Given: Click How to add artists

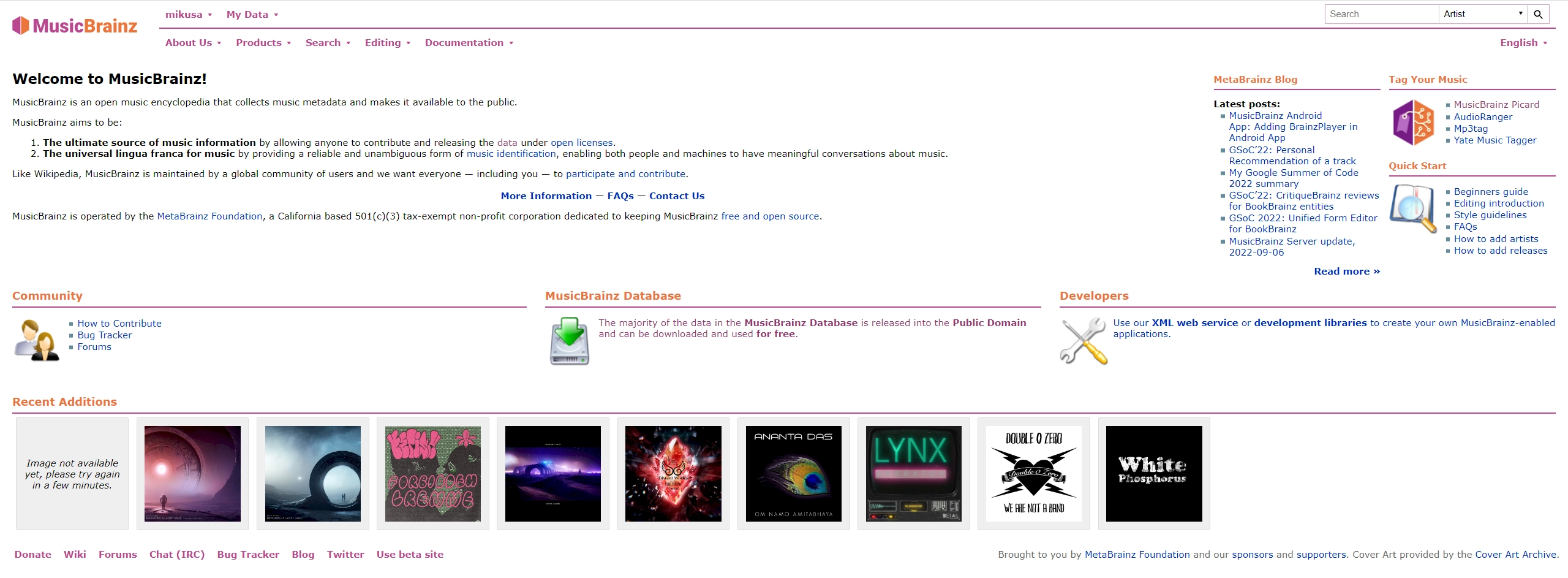Looking at the screenshot, I should [x=1496, y=238].
